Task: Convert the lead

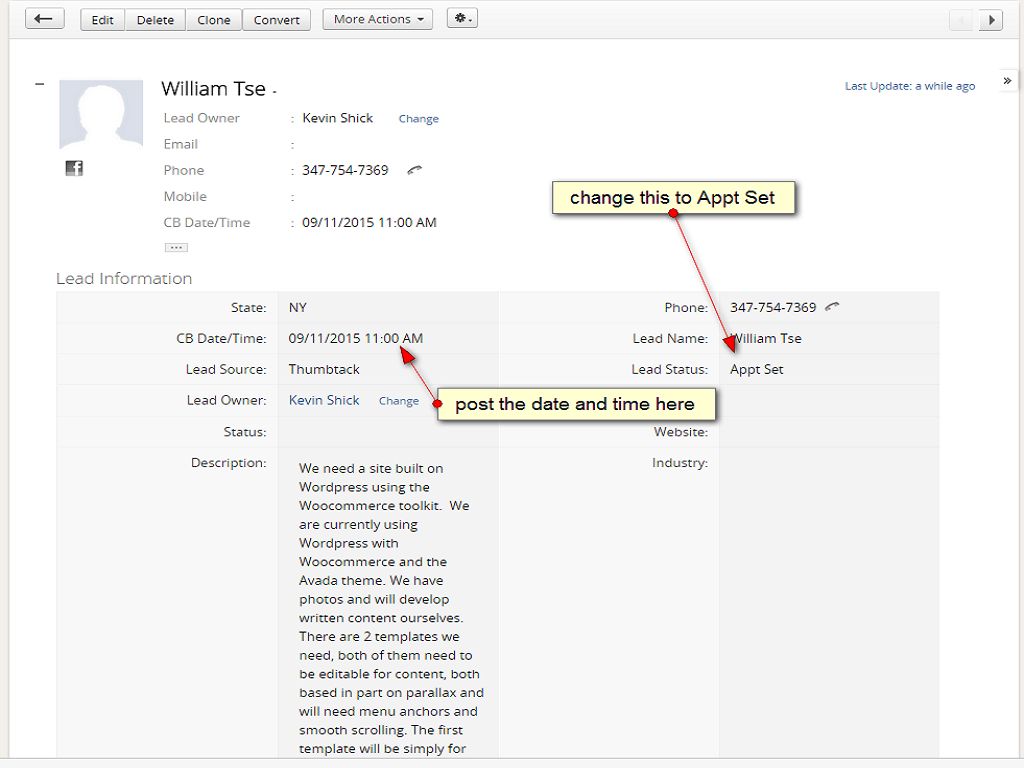Action: coord(277,20)
